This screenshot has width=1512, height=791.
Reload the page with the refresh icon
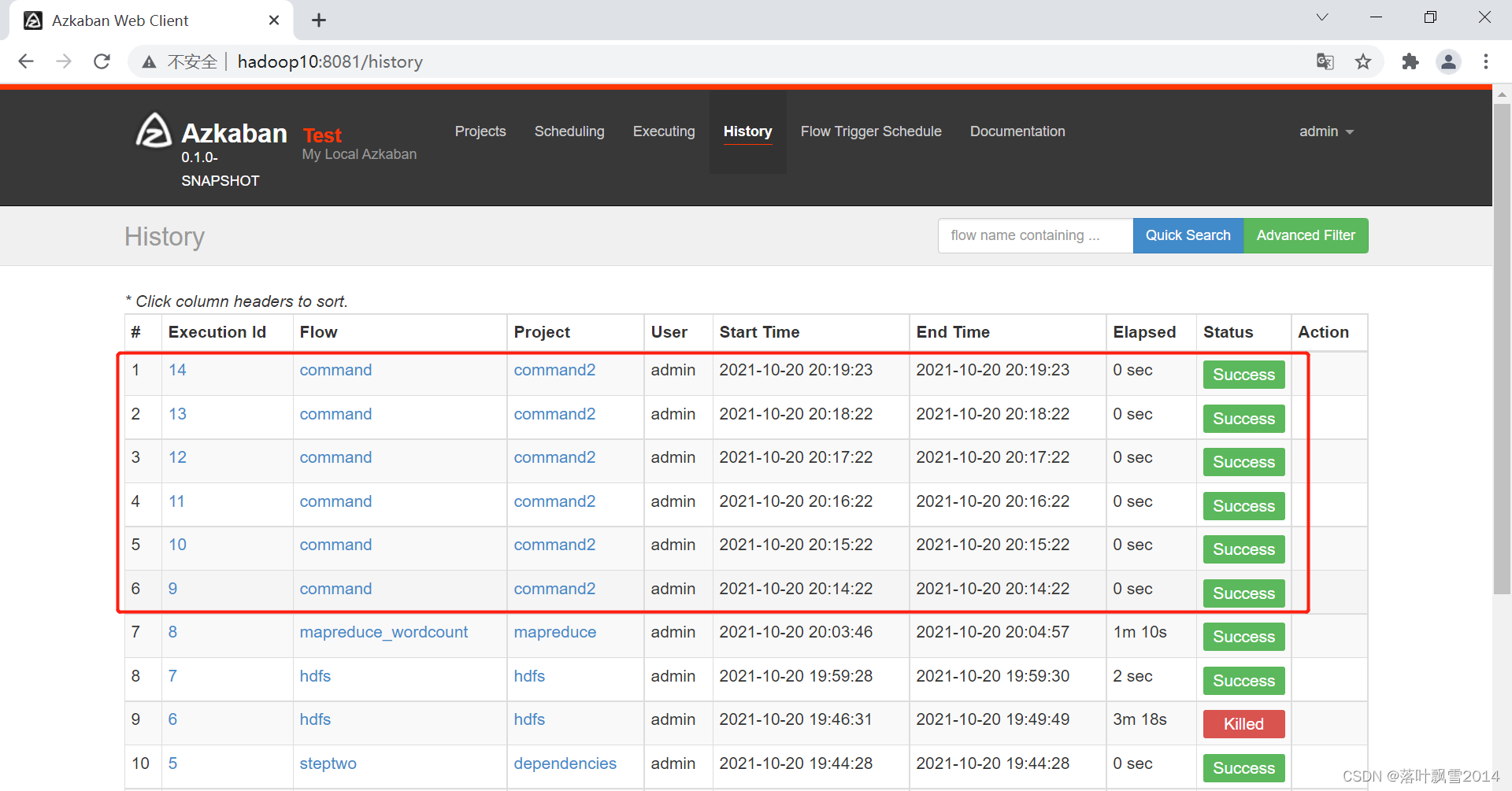(x=102, y=61)
